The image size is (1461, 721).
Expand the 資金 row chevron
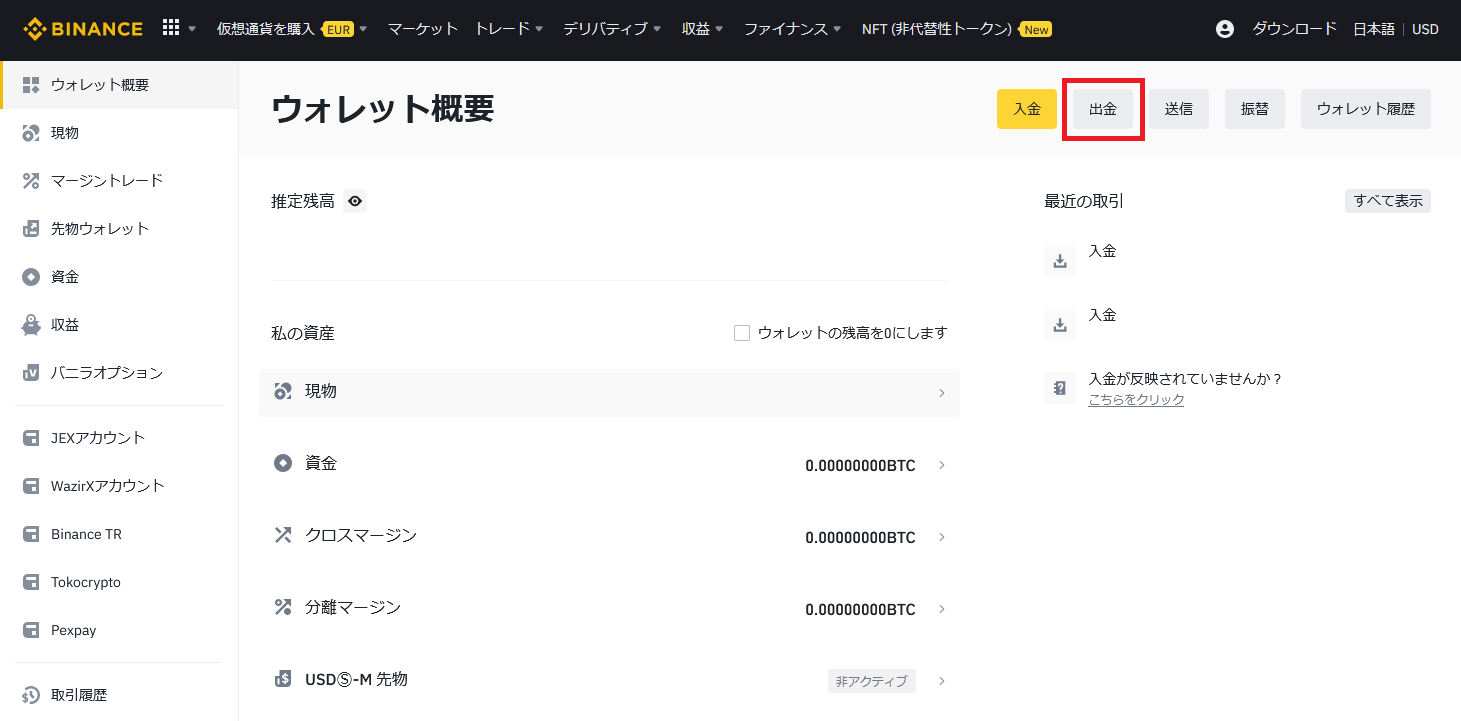942,465
